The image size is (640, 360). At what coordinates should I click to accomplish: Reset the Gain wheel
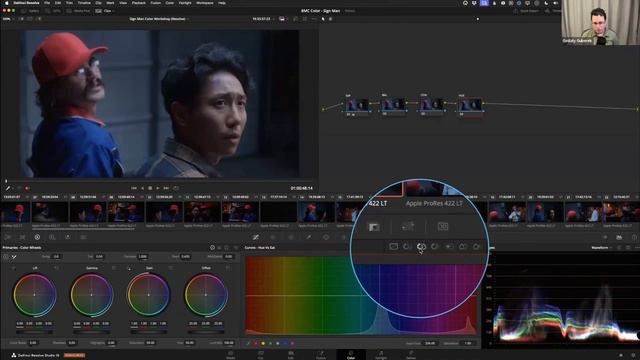(171, 268)
